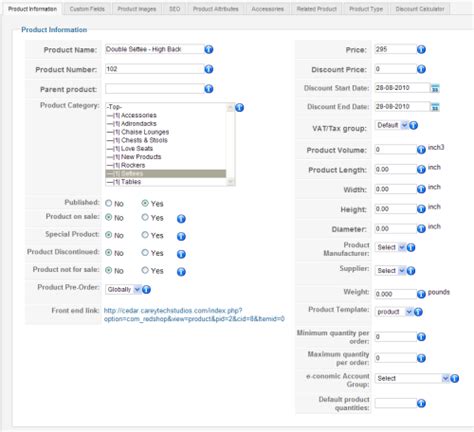Click info icon for Product on sale

click(x=181, y=219)
